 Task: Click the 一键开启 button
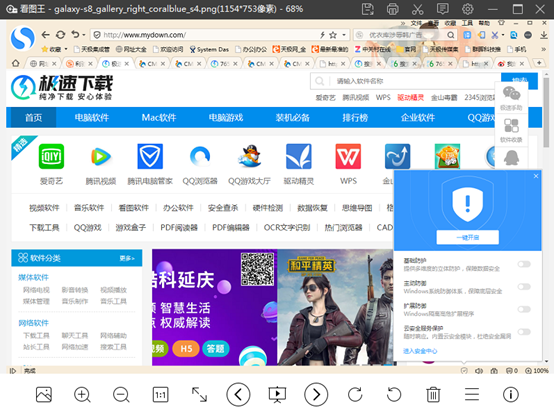coord(467,237)
